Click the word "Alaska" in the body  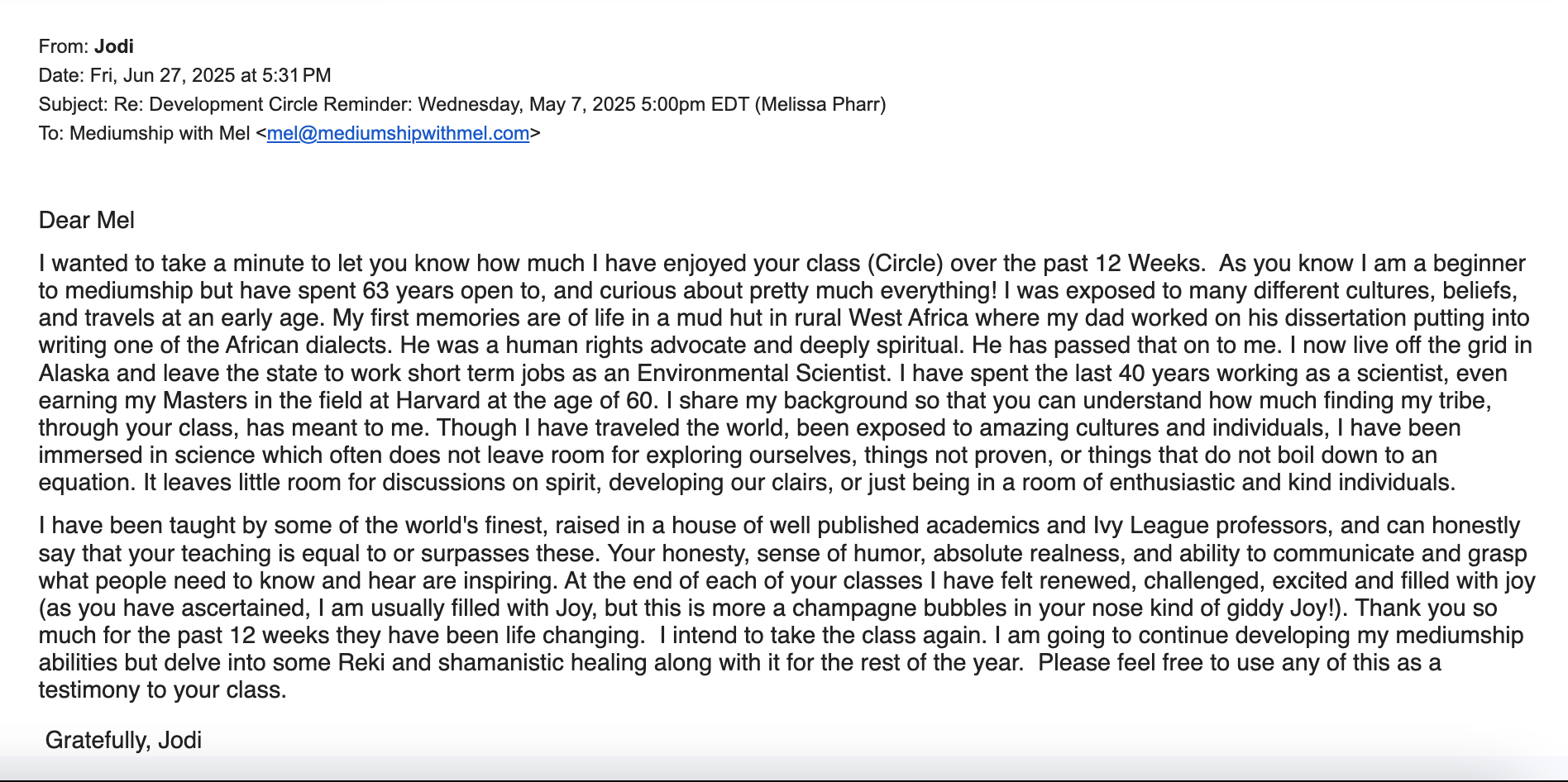[74, 373]
